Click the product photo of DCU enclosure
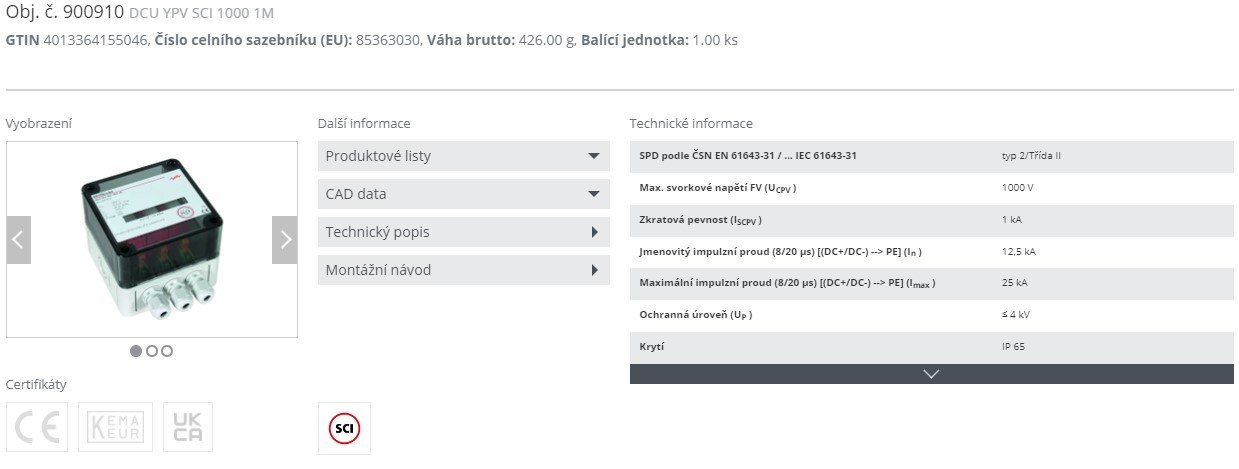Screen dimensions: 1239x469 pos(152,240)
